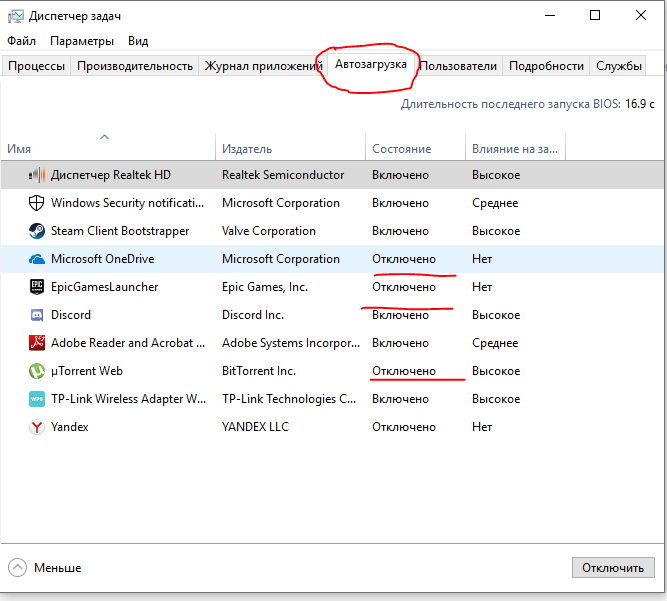Click the Adobe Reader and Acrobat icon
This screenshot has height=601, width=667.
coord(37,343)
